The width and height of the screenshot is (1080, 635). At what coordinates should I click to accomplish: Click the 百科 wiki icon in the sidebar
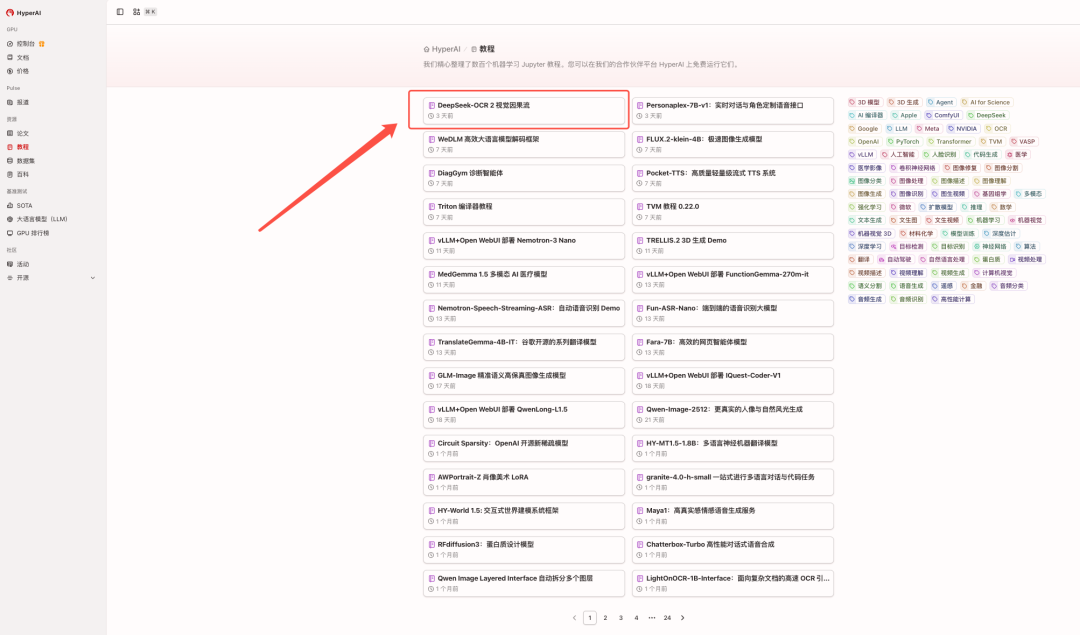click(x=10, y=174)
